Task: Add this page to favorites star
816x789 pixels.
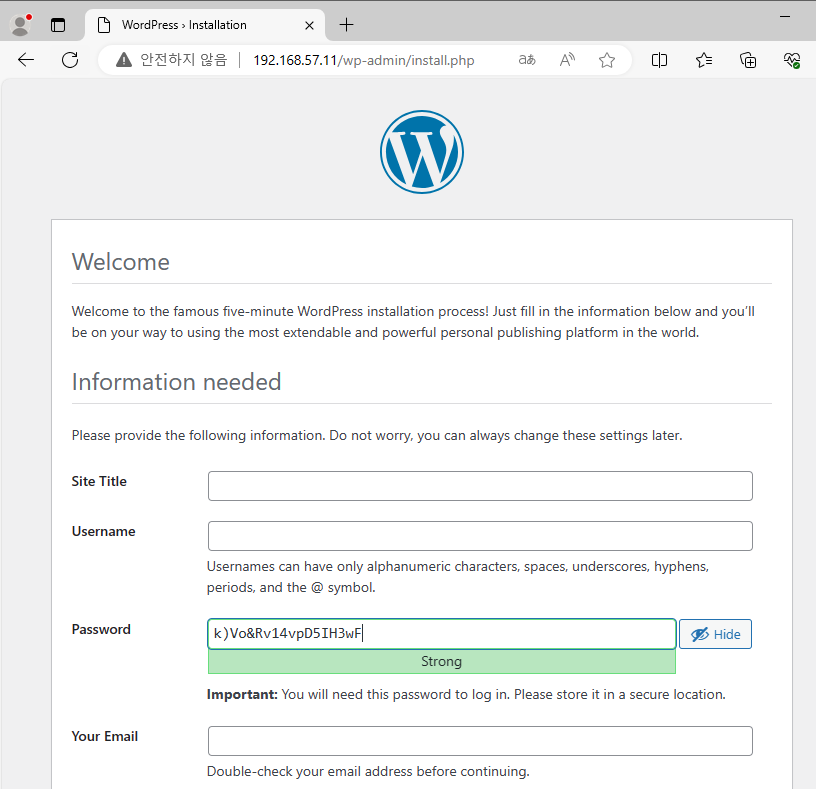Action: 607,60
